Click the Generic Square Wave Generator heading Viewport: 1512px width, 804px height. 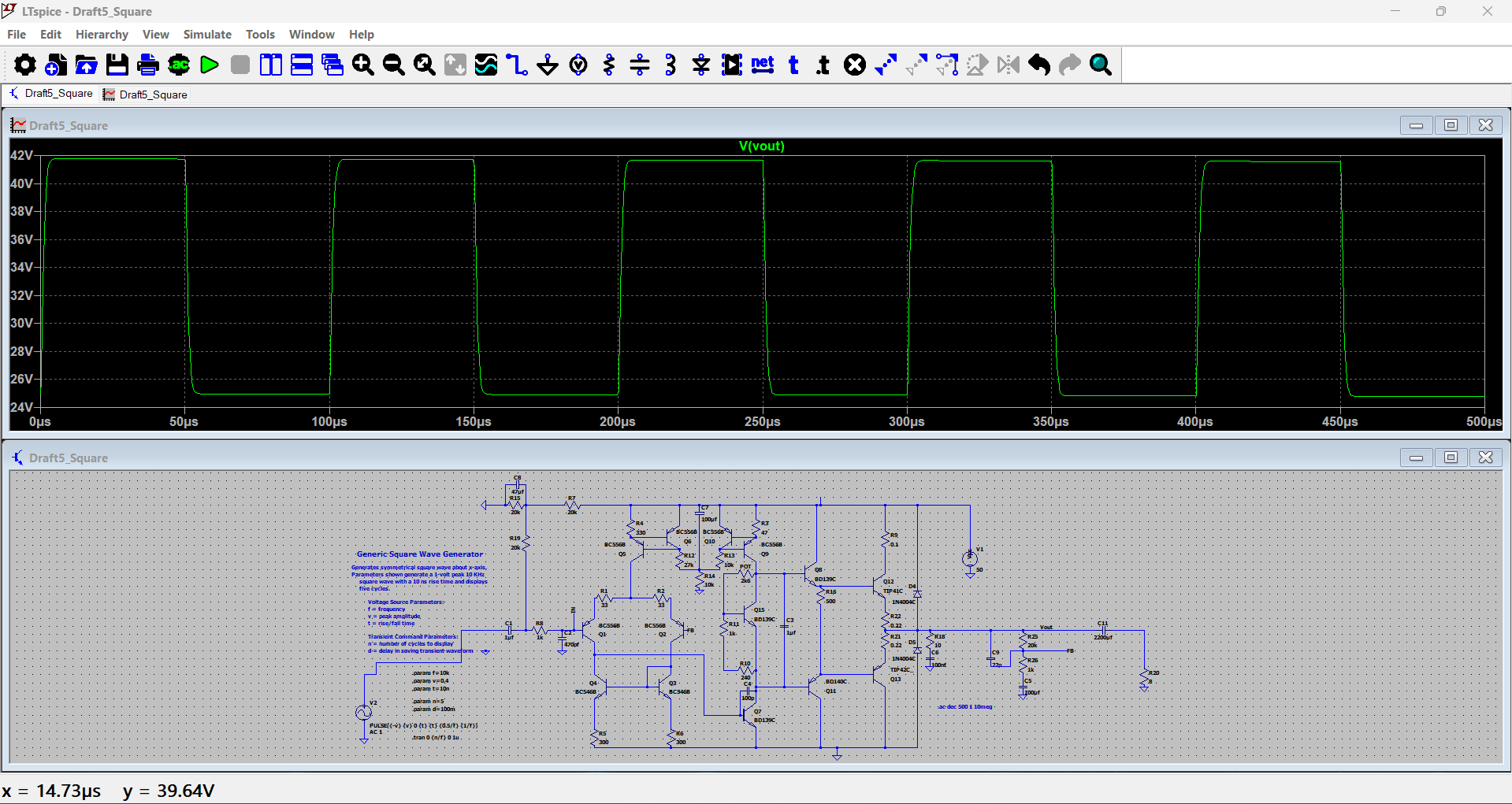click(x=420, y=554)
